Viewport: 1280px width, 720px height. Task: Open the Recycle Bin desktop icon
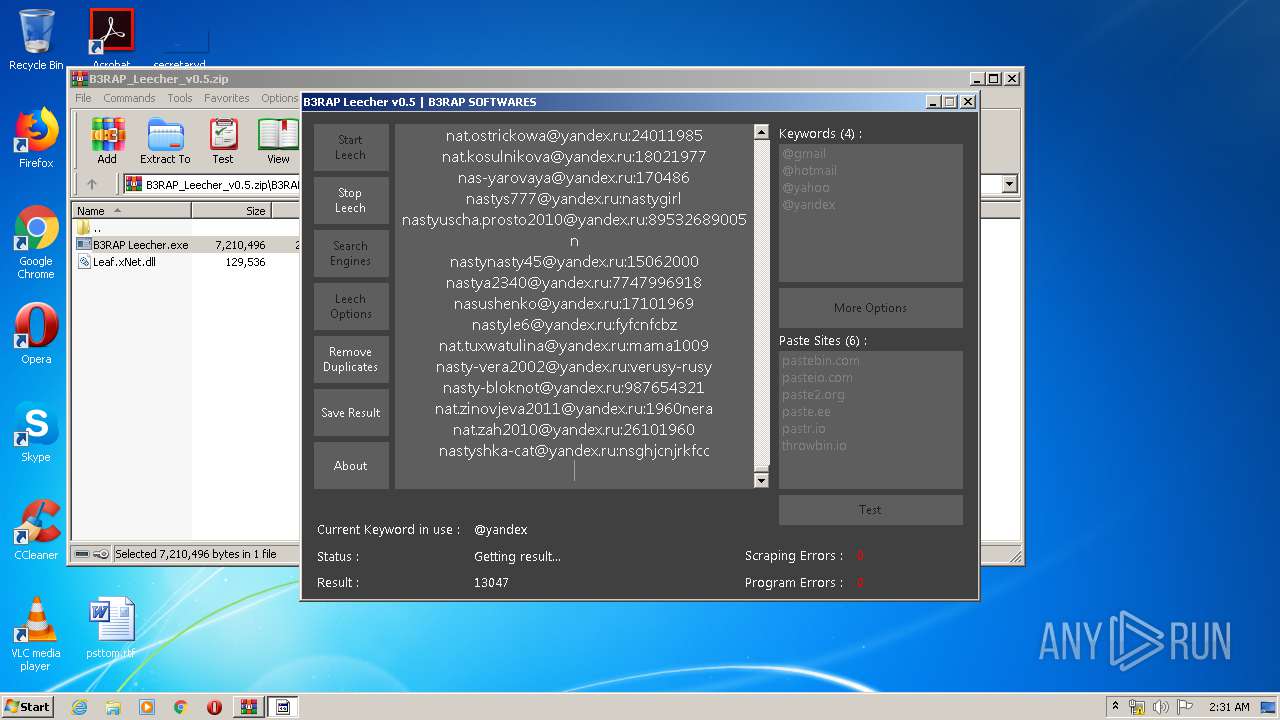pyautogui.click(x=36, y=40)
